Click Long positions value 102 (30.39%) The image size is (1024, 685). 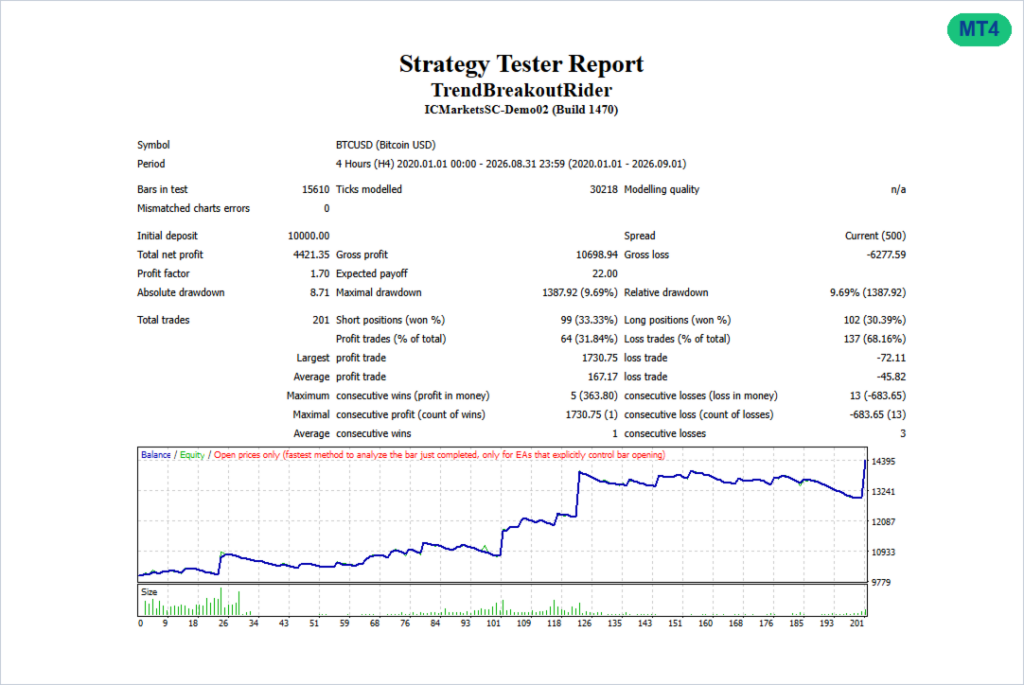874,320
